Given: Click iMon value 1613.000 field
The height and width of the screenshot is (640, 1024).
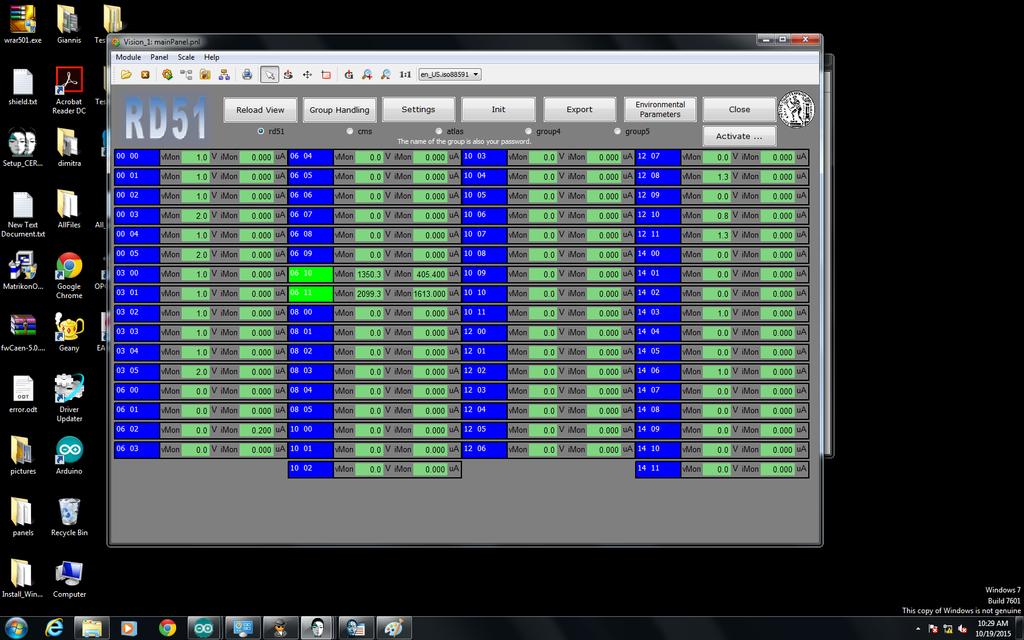Looking at the screenshot, I should click(429, 294).
